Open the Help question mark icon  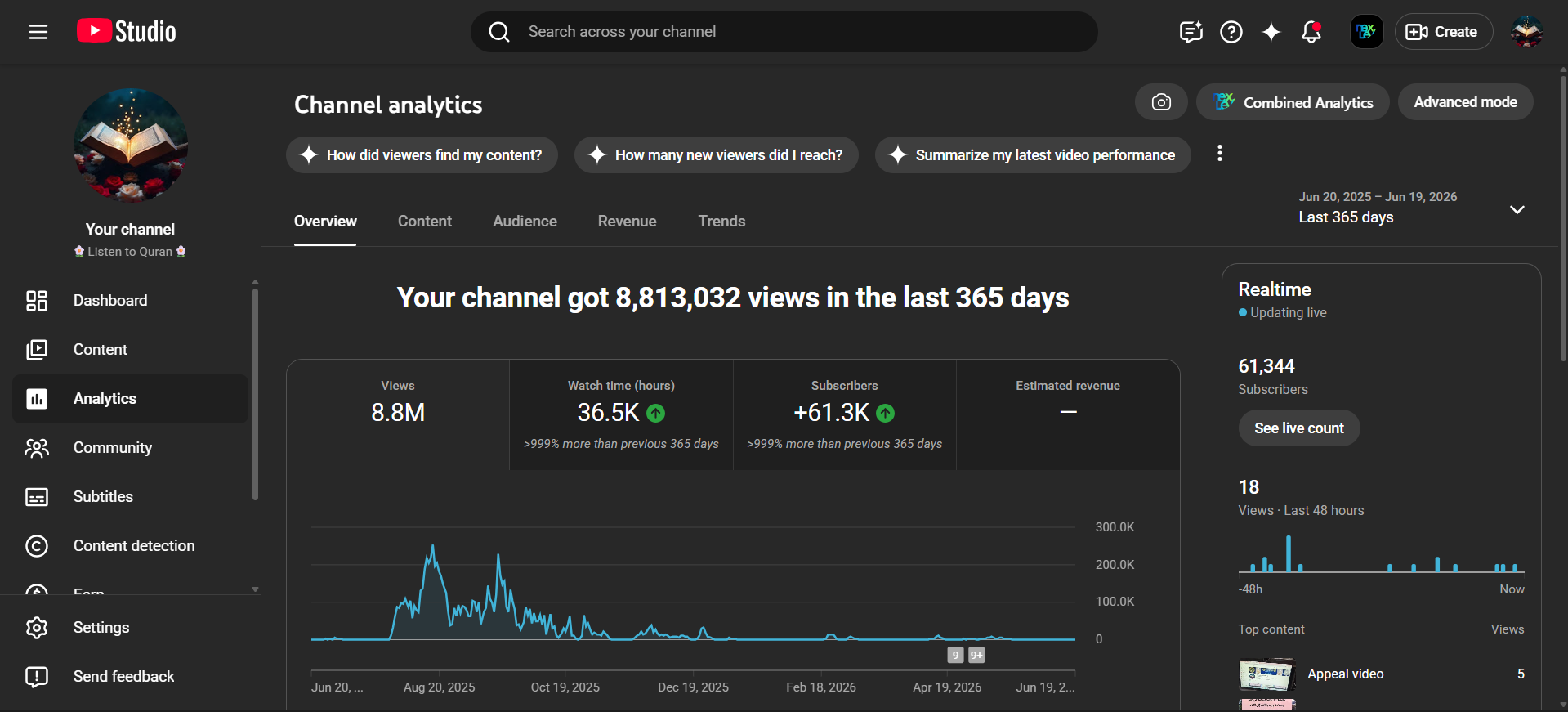tap(1231, 32)
